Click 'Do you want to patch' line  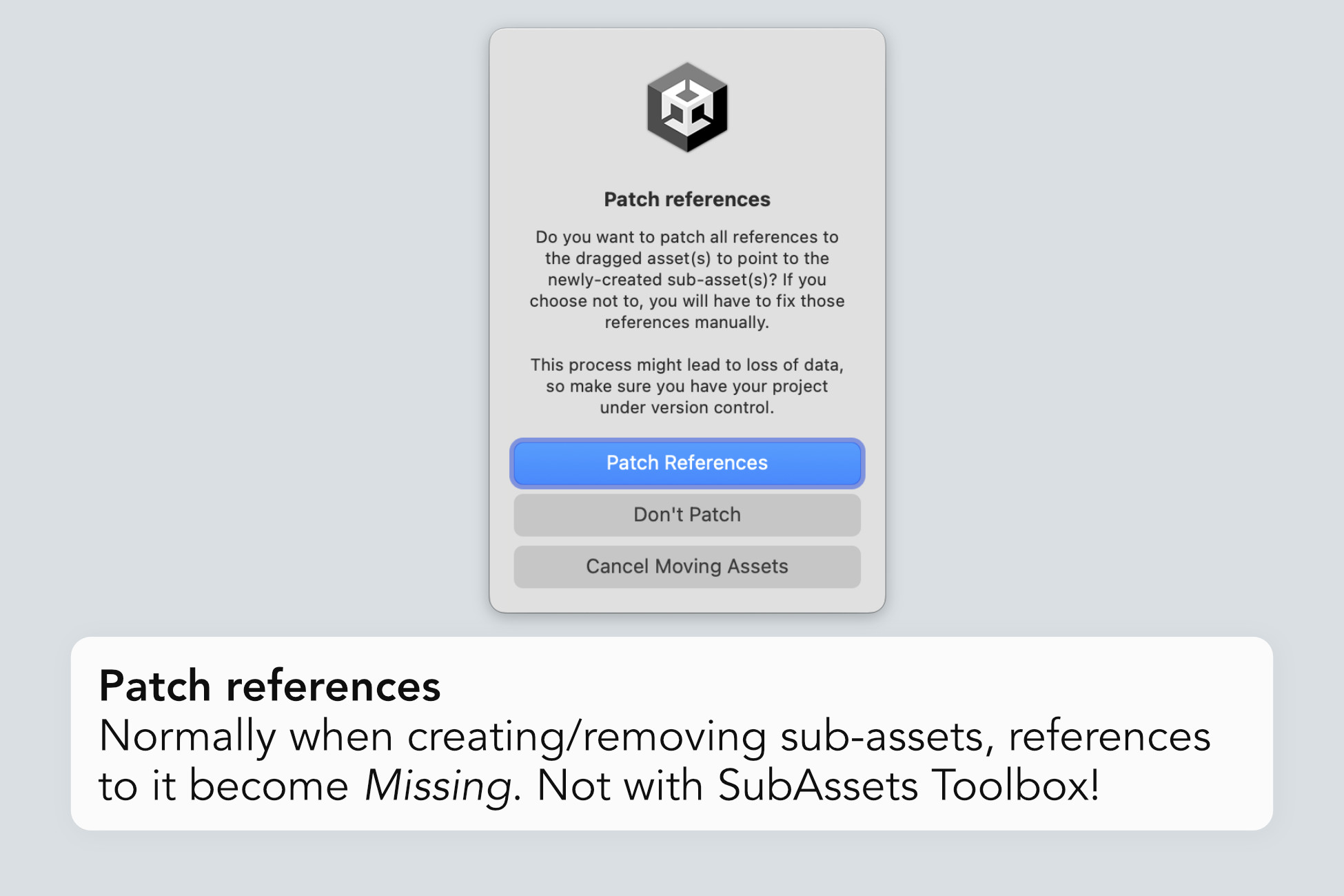coord(620,237)
